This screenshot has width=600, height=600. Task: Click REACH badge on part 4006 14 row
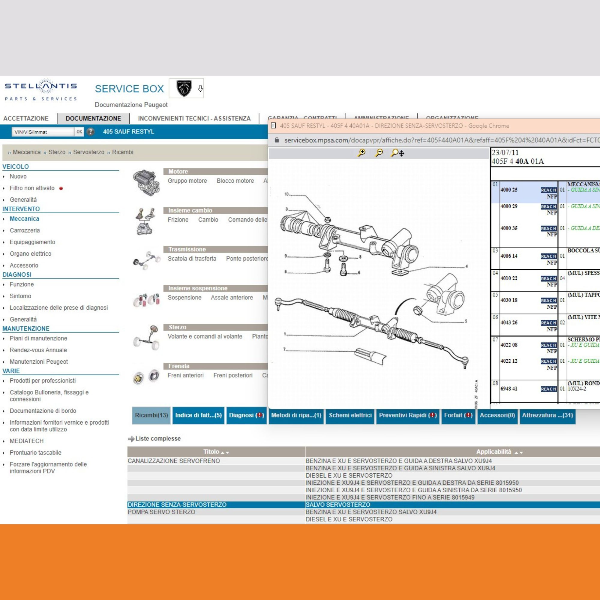(549, 256)
